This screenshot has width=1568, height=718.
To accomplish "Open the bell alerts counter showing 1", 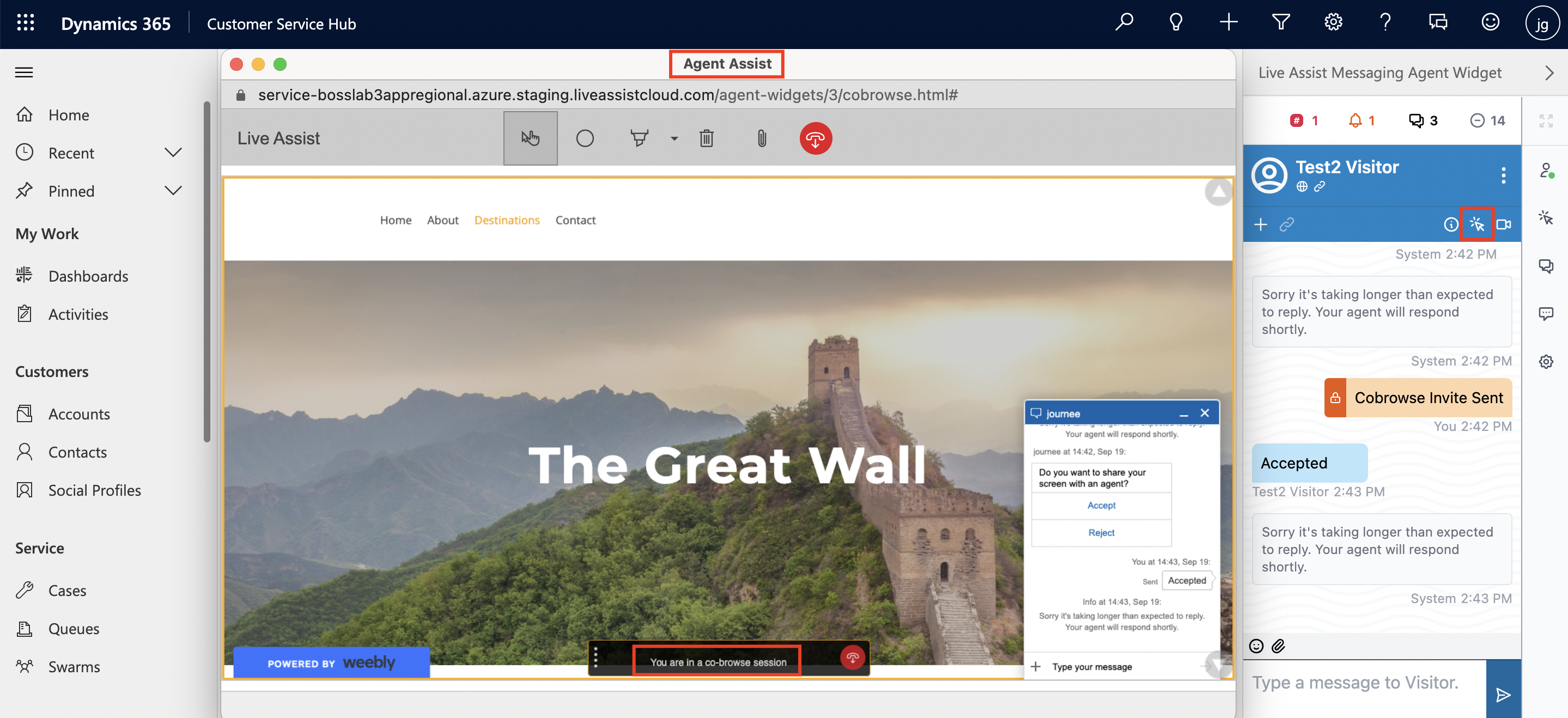I will coord(1362,120).
